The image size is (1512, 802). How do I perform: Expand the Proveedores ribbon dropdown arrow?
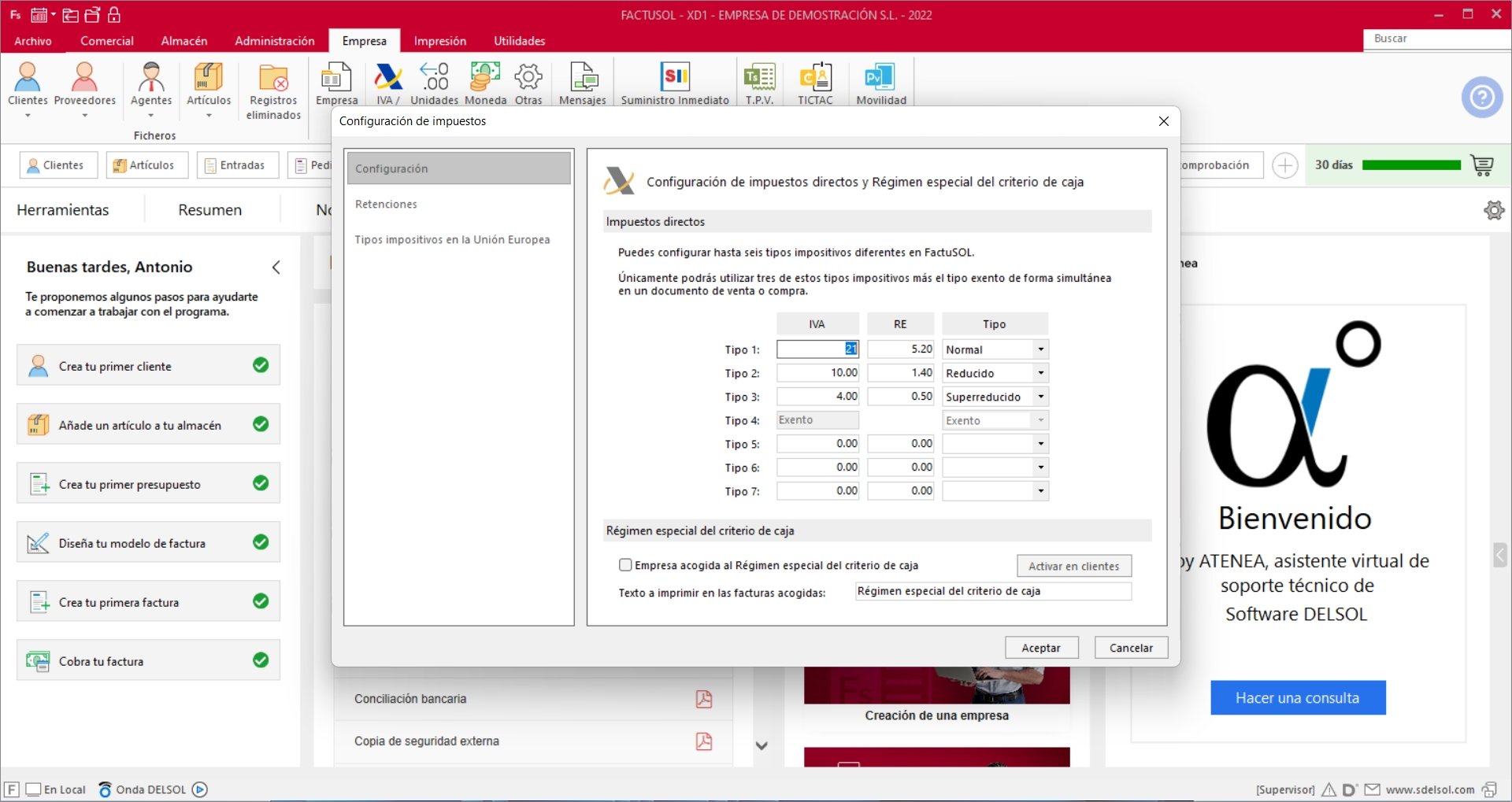pos(84,116)
